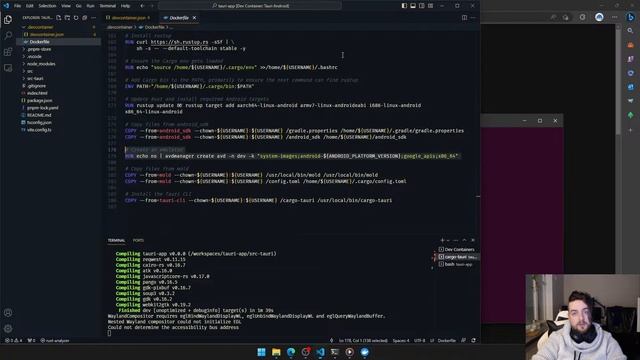Click Spaces: 4 indentation status item
Image resolution: width=640 pixels, height=360 pixels.
(400, 340)
